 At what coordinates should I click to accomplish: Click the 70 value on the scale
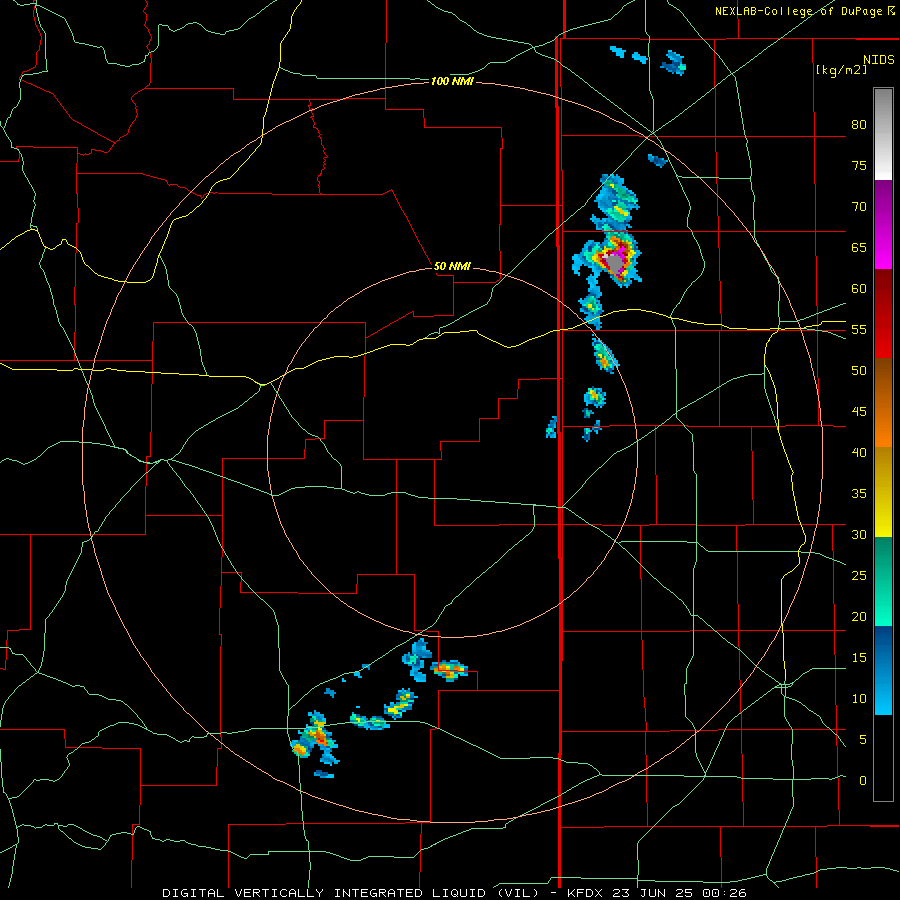tap(859, 207)
